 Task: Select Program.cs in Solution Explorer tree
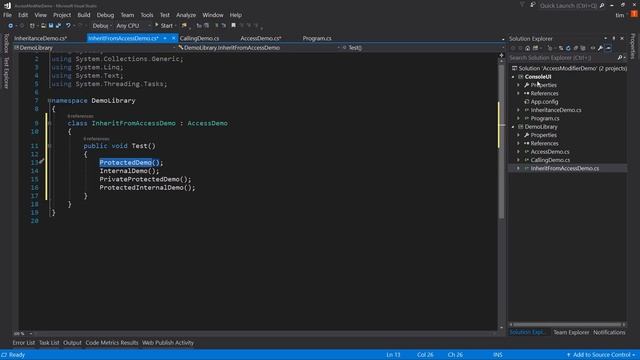(544, 119)
